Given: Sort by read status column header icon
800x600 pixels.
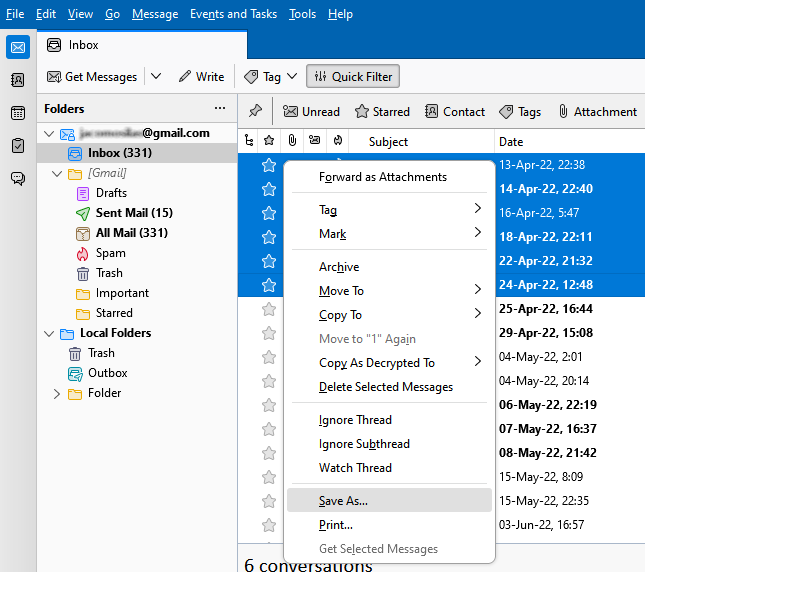Looking at the screenshot, I should [x=315, y=141].
